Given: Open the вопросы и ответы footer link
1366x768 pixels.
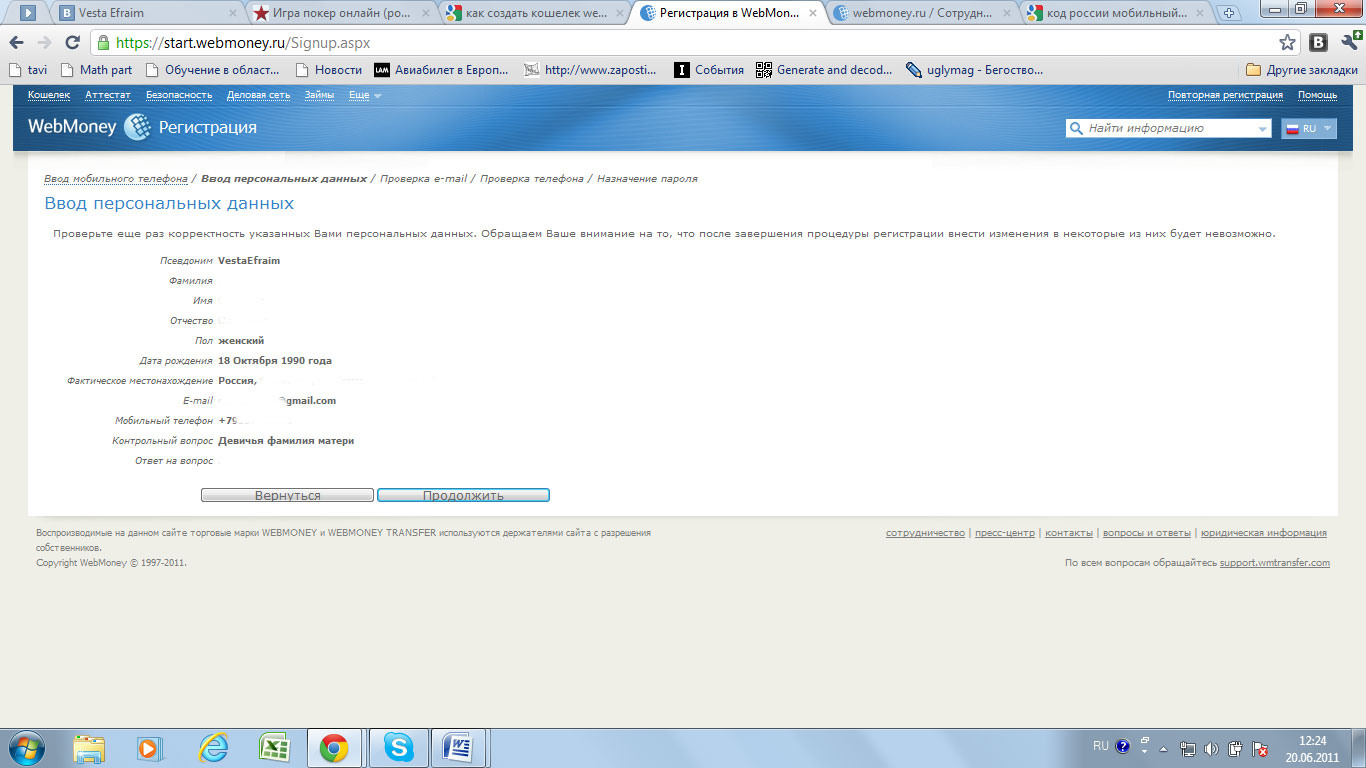Looking at the screenshot, I should tap(1147, 533).
